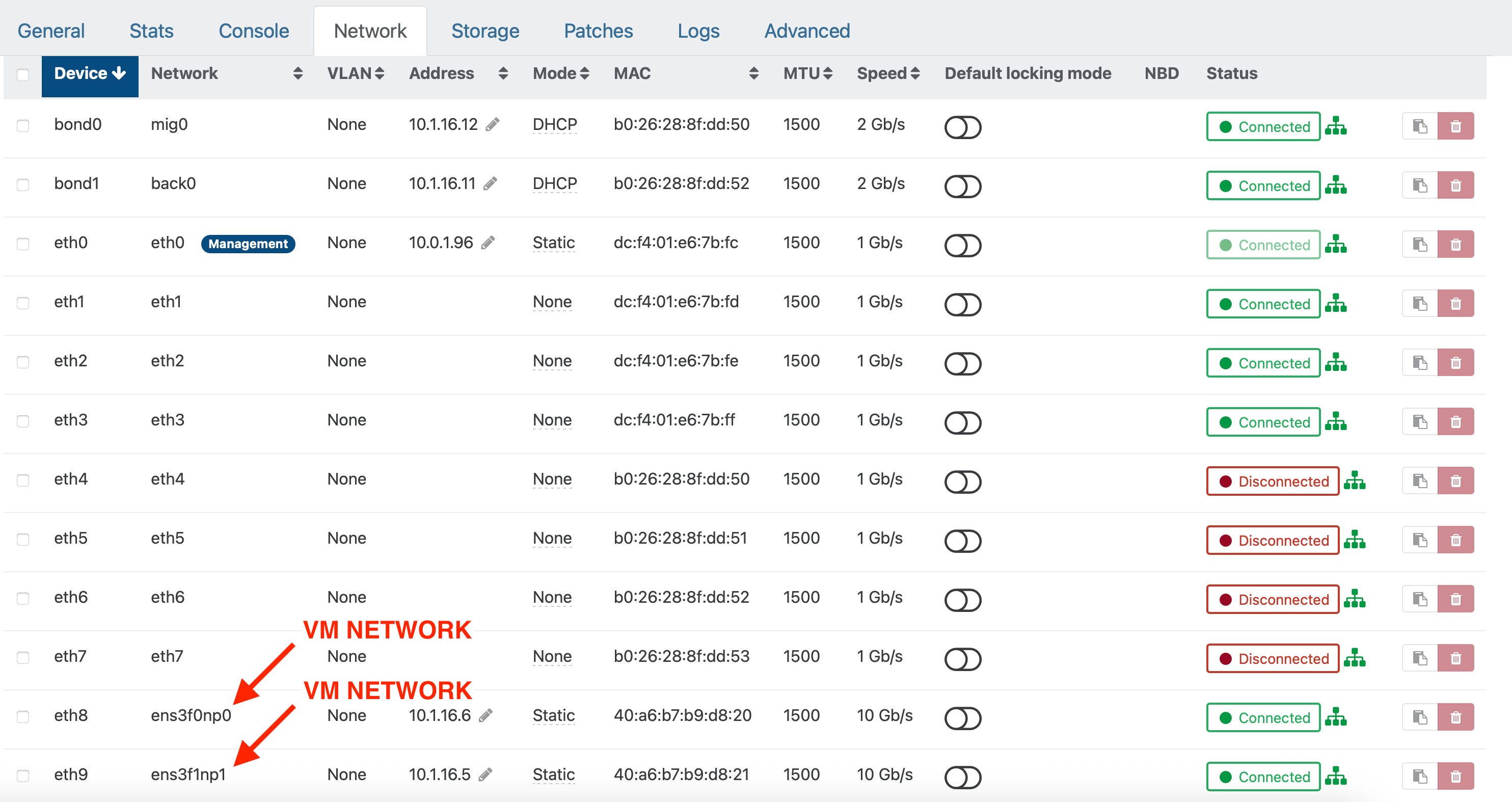Switch to the Storage tab
The image size is (1512, 802).
(485, 31)
